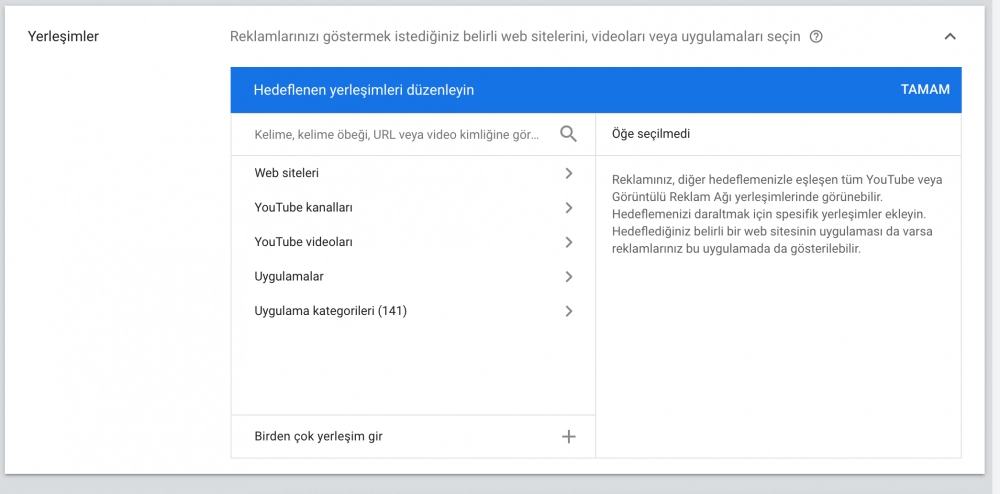The width and height of the screenshot is (1000, 494).
Task: Click the search magnifier icon
Action: (568, 134)
